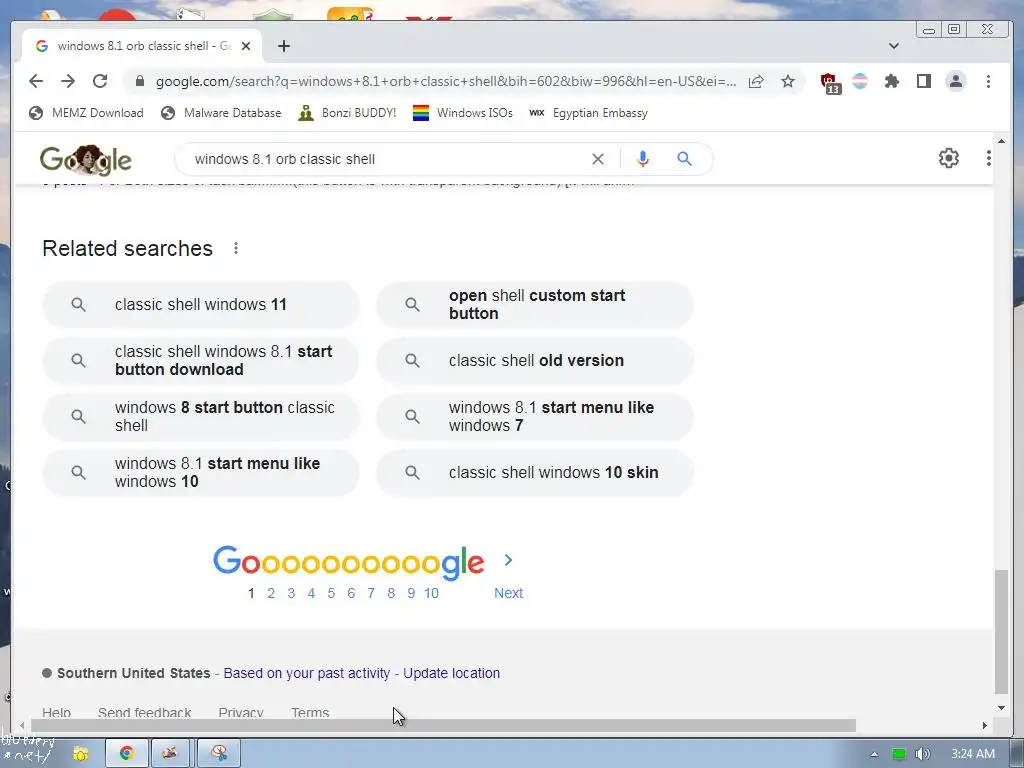Open the tab search dropdown arrow
Viewport: 1024px width, 768px height.
click(894, 46)
